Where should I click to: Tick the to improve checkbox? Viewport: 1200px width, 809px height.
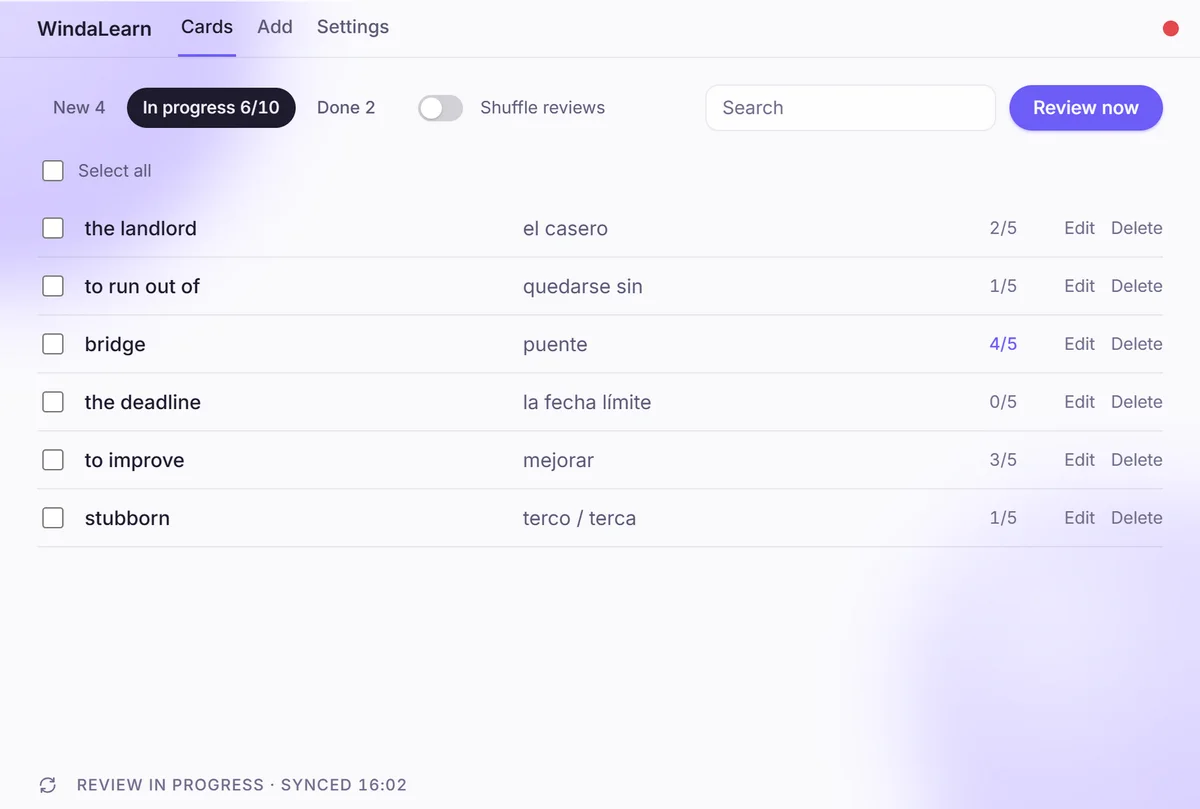(53, 460)
